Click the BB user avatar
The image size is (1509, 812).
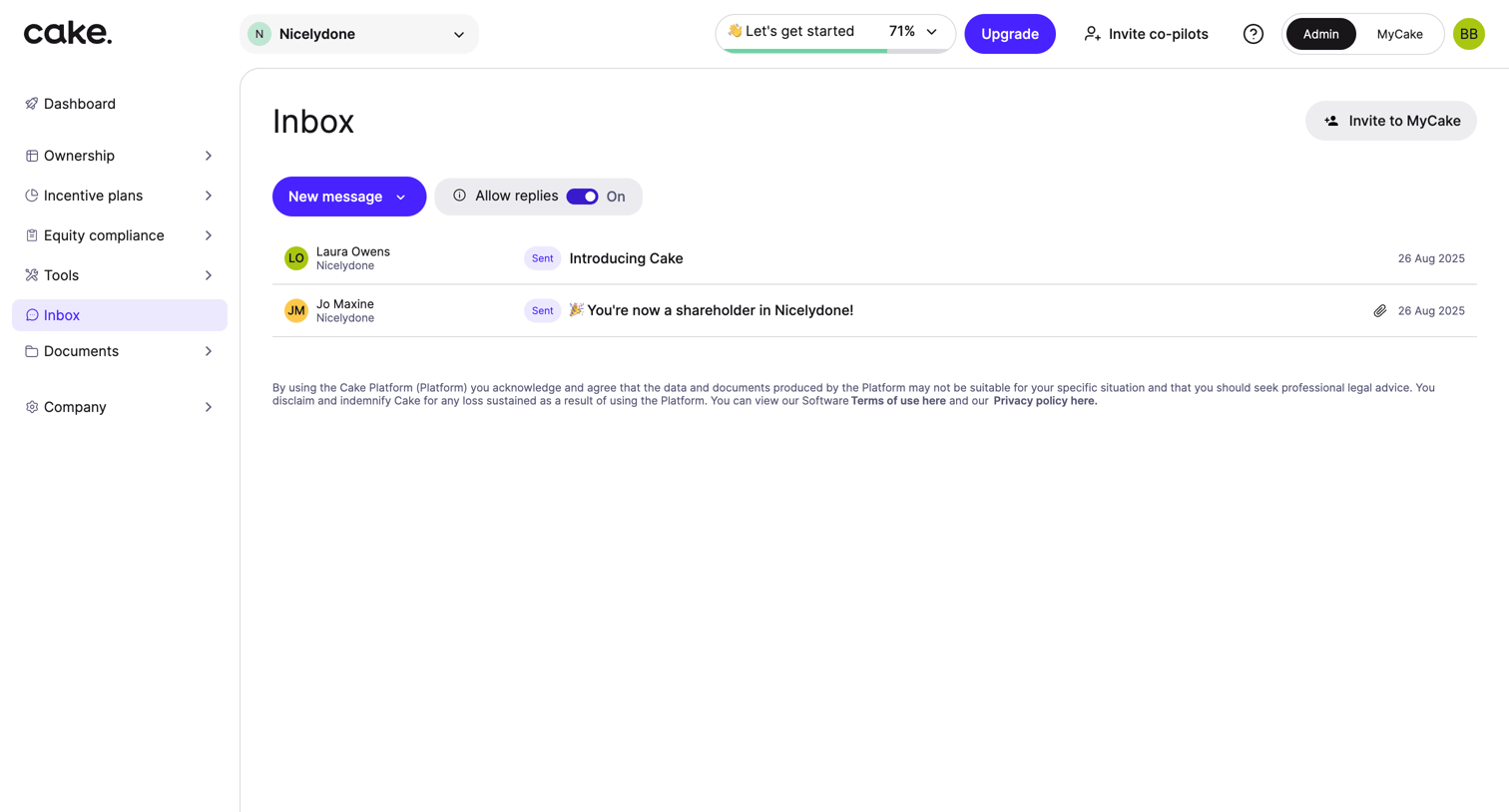click(x=1469, y=34)
